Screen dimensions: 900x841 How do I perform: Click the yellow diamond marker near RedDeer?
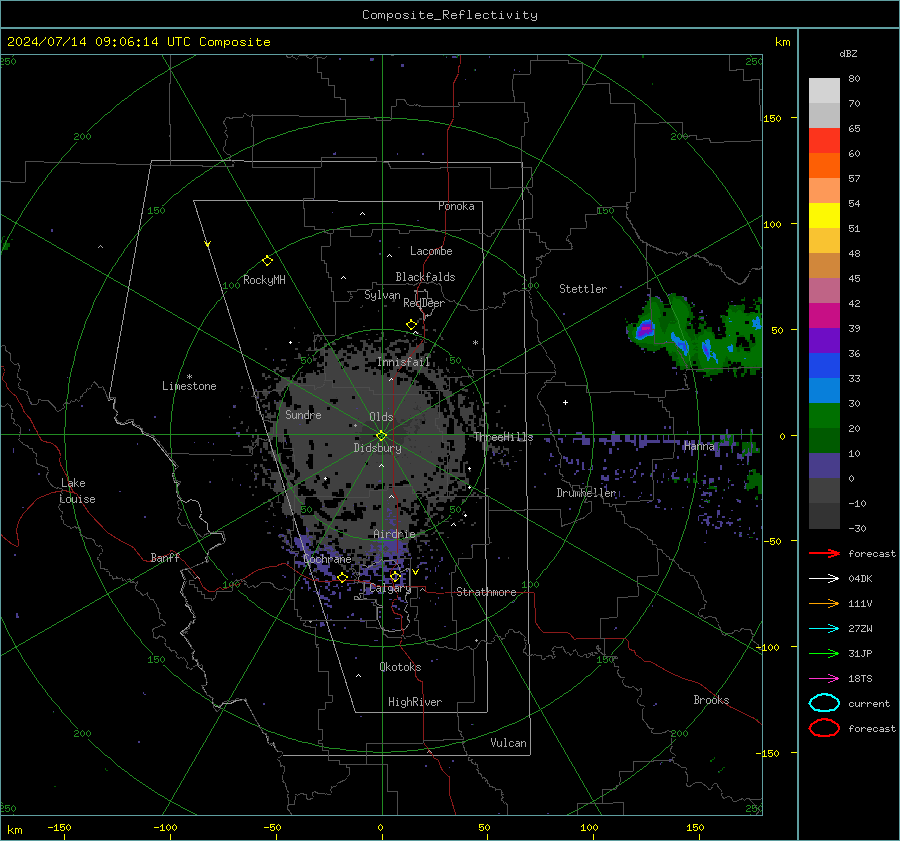coord(412,325)
